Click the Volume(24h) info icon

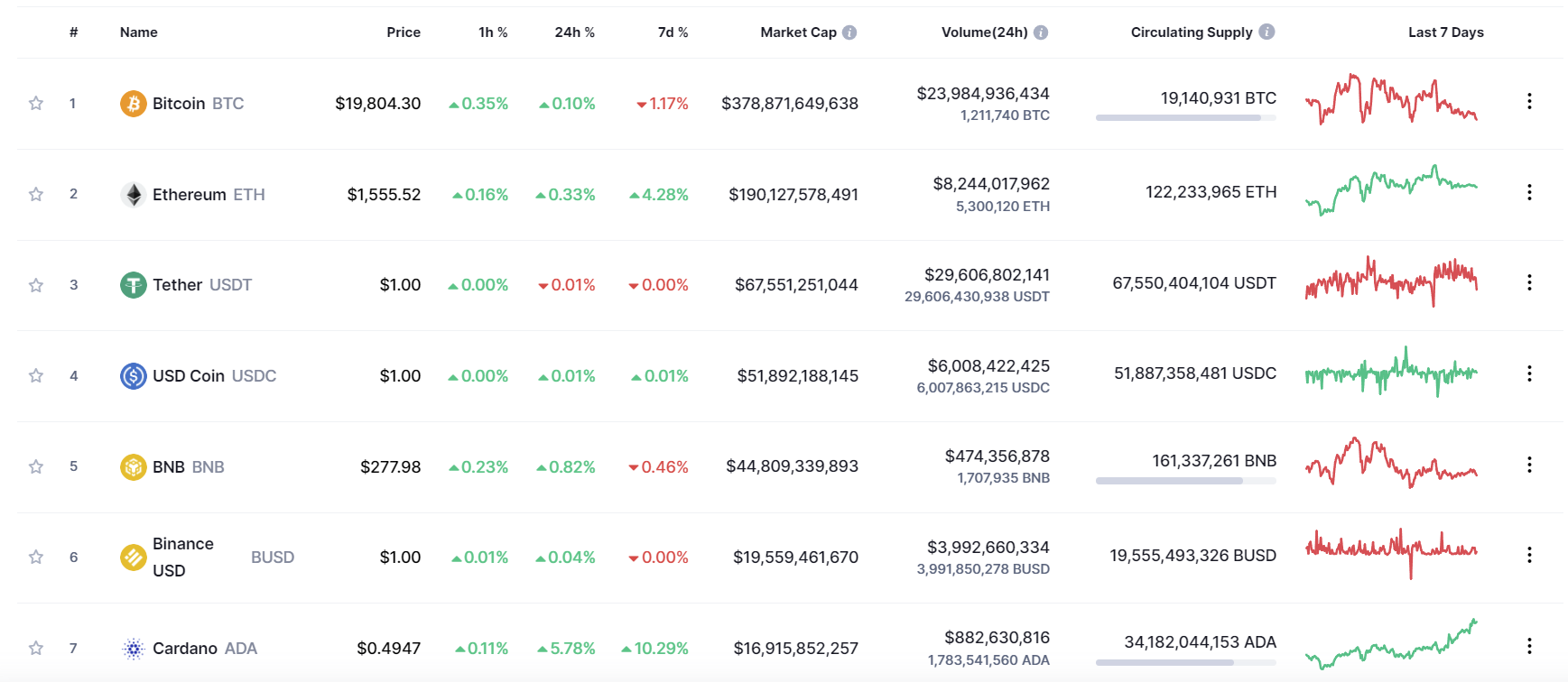[1041, 32]
